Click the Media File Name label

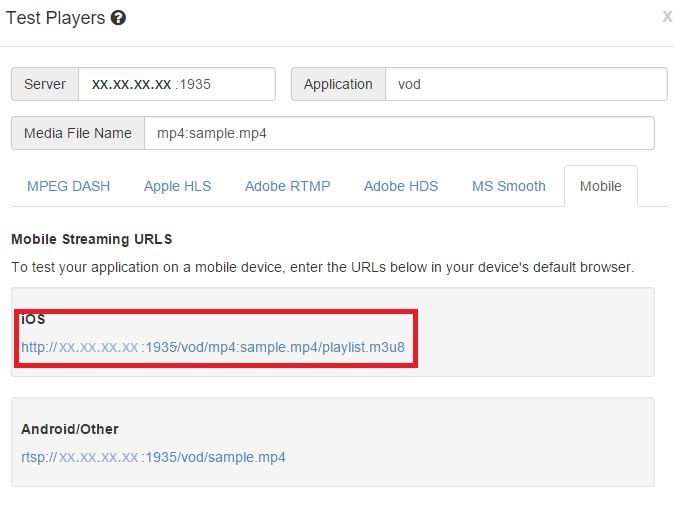click(78, 133)
